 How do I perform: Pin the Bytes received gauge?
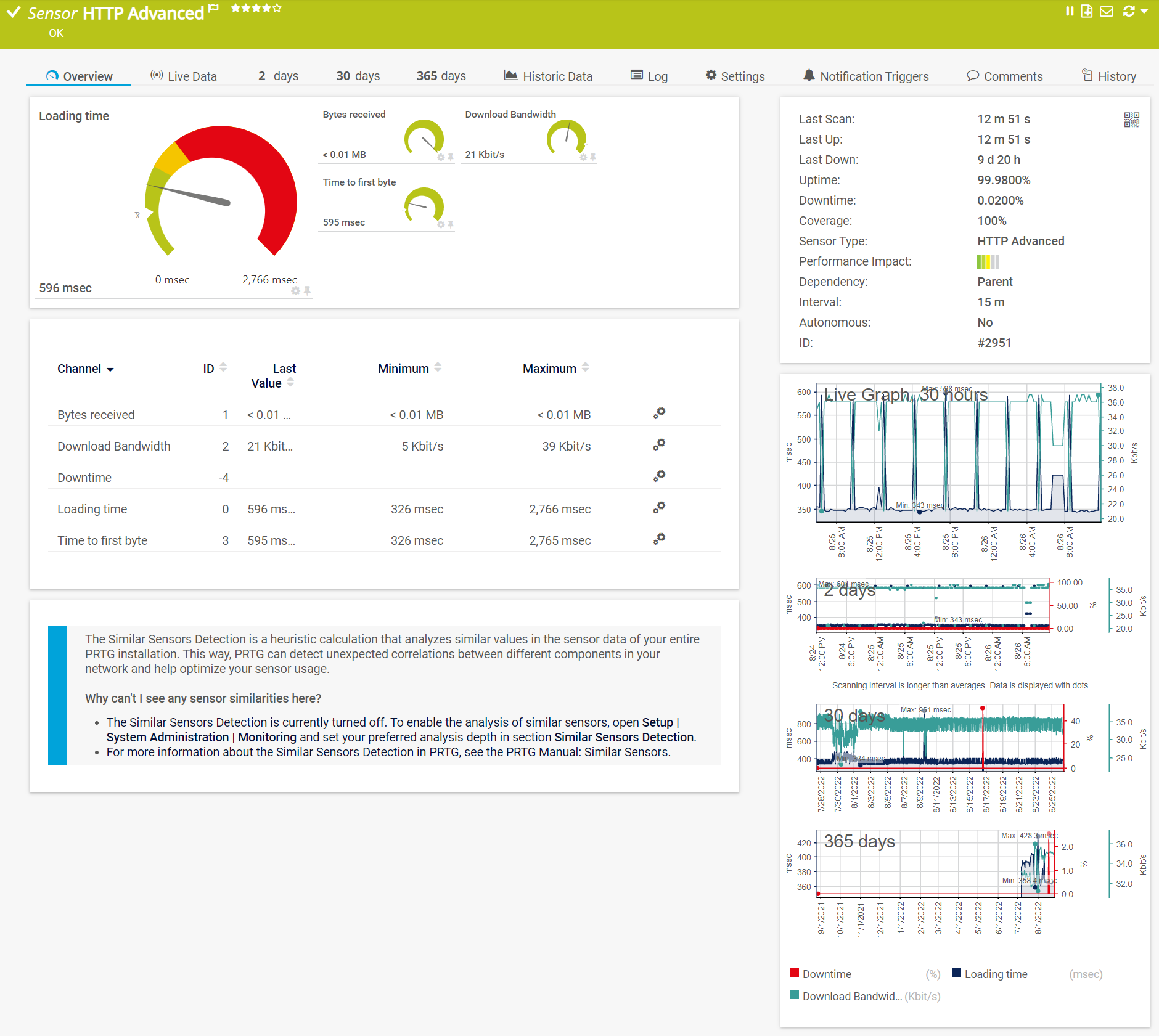point(451,157)
